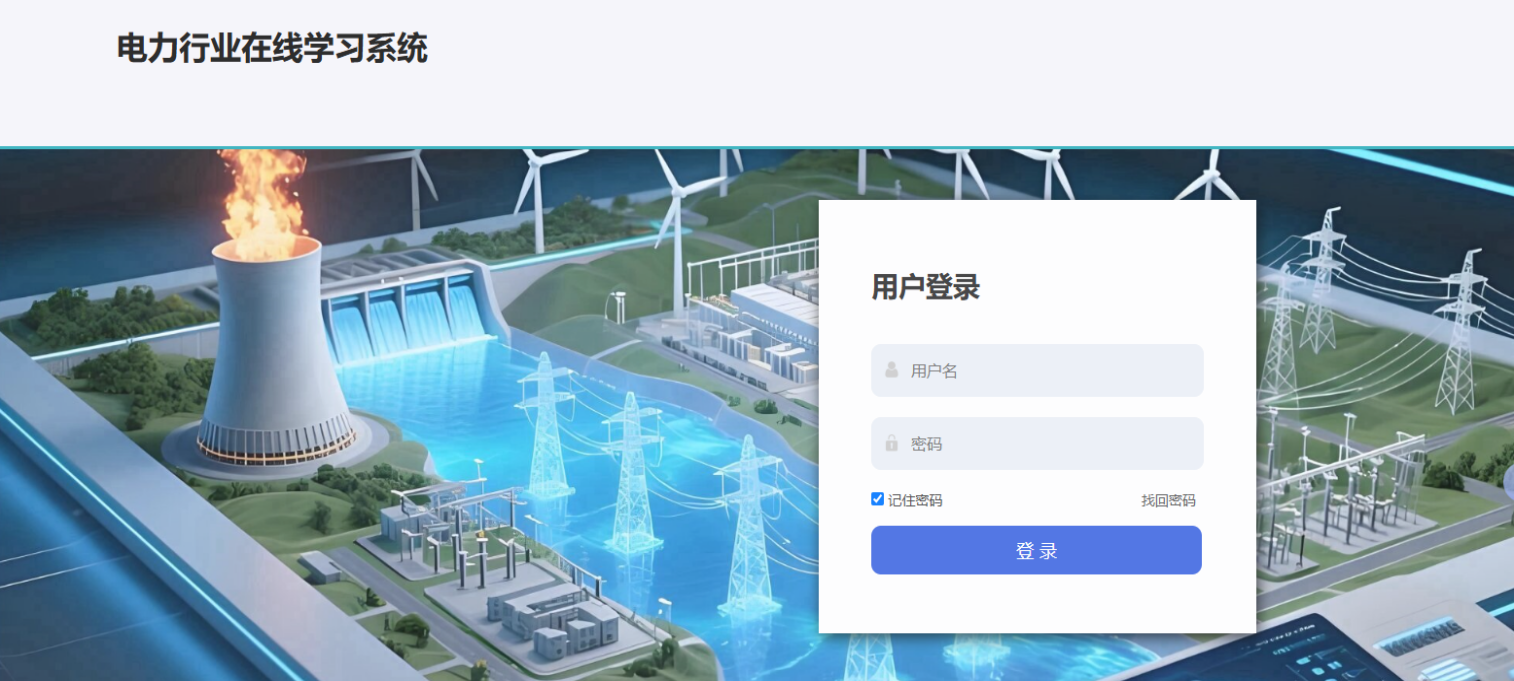Click the teal divider line under header
Viewport: 1514px width, 681px height.
coord(757,147)
